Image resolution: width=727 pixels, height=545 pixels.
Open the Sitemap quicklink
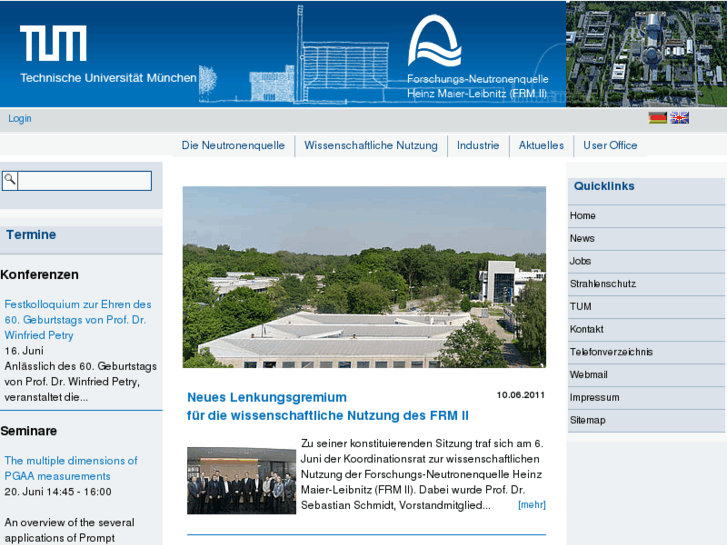(646, 420)
